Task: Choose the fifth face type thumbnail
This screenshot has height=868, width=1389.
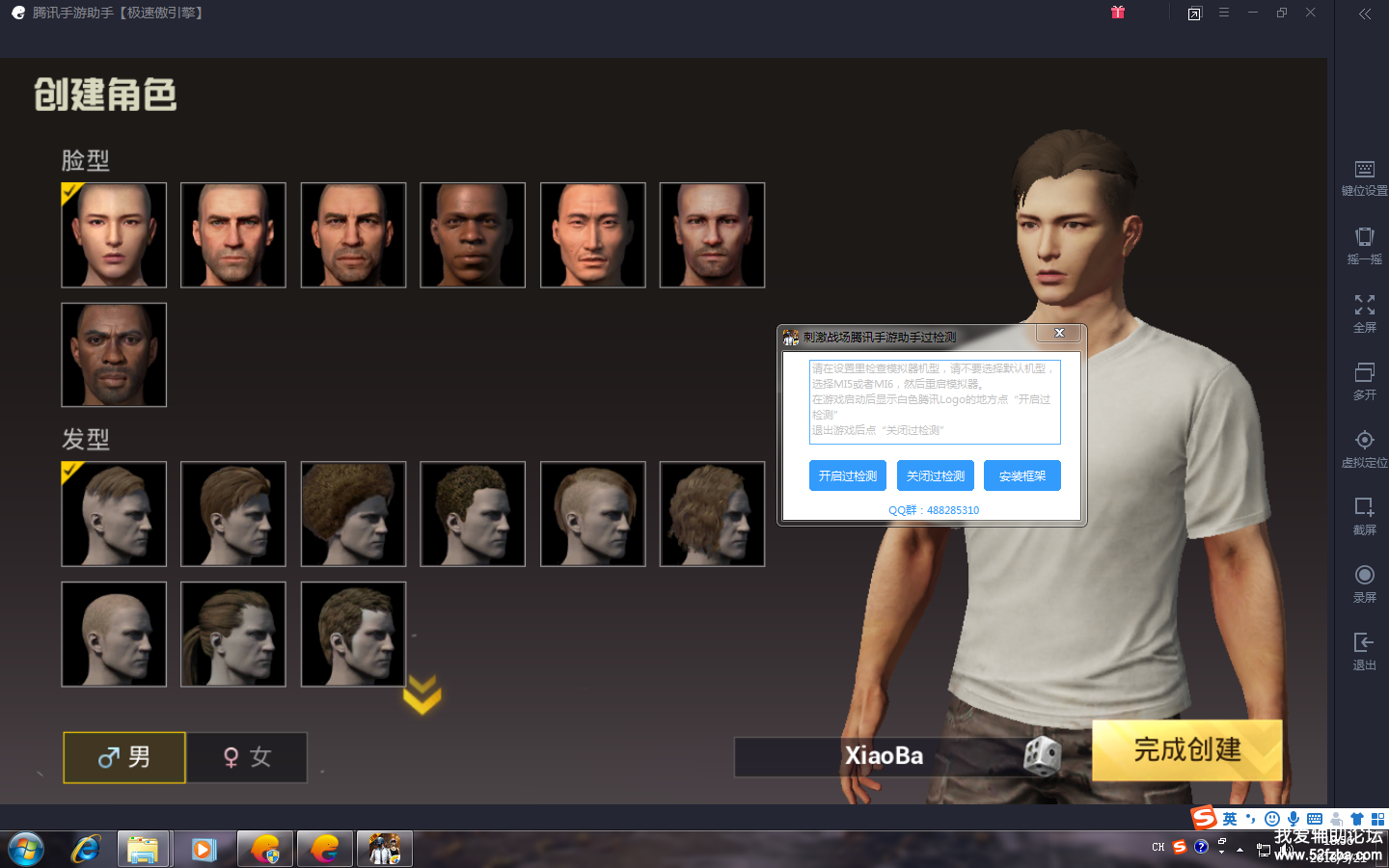Action: 592,235
